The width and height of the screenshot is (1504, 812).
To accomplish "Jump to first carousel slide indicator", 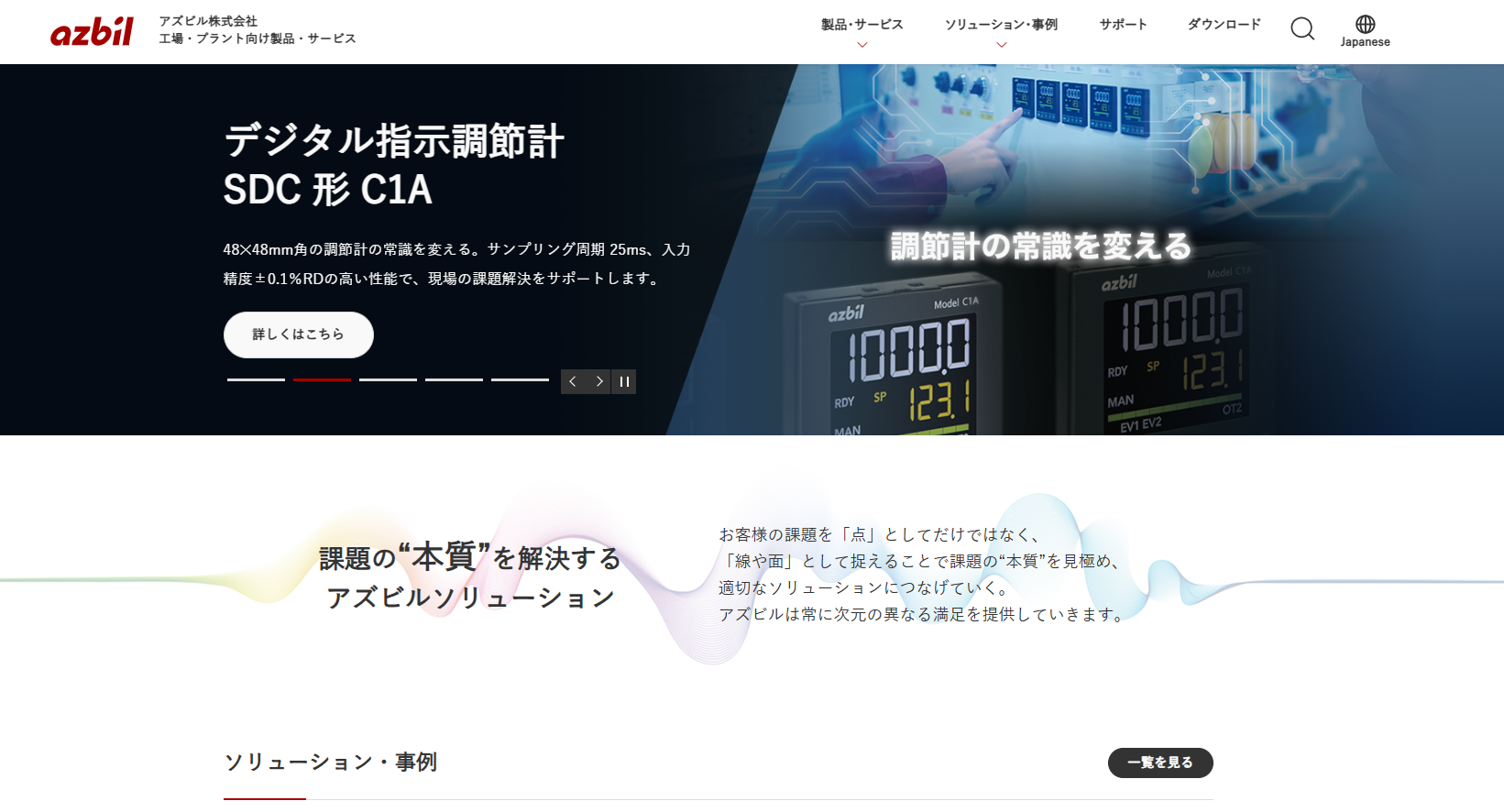I will pos(256,379).
